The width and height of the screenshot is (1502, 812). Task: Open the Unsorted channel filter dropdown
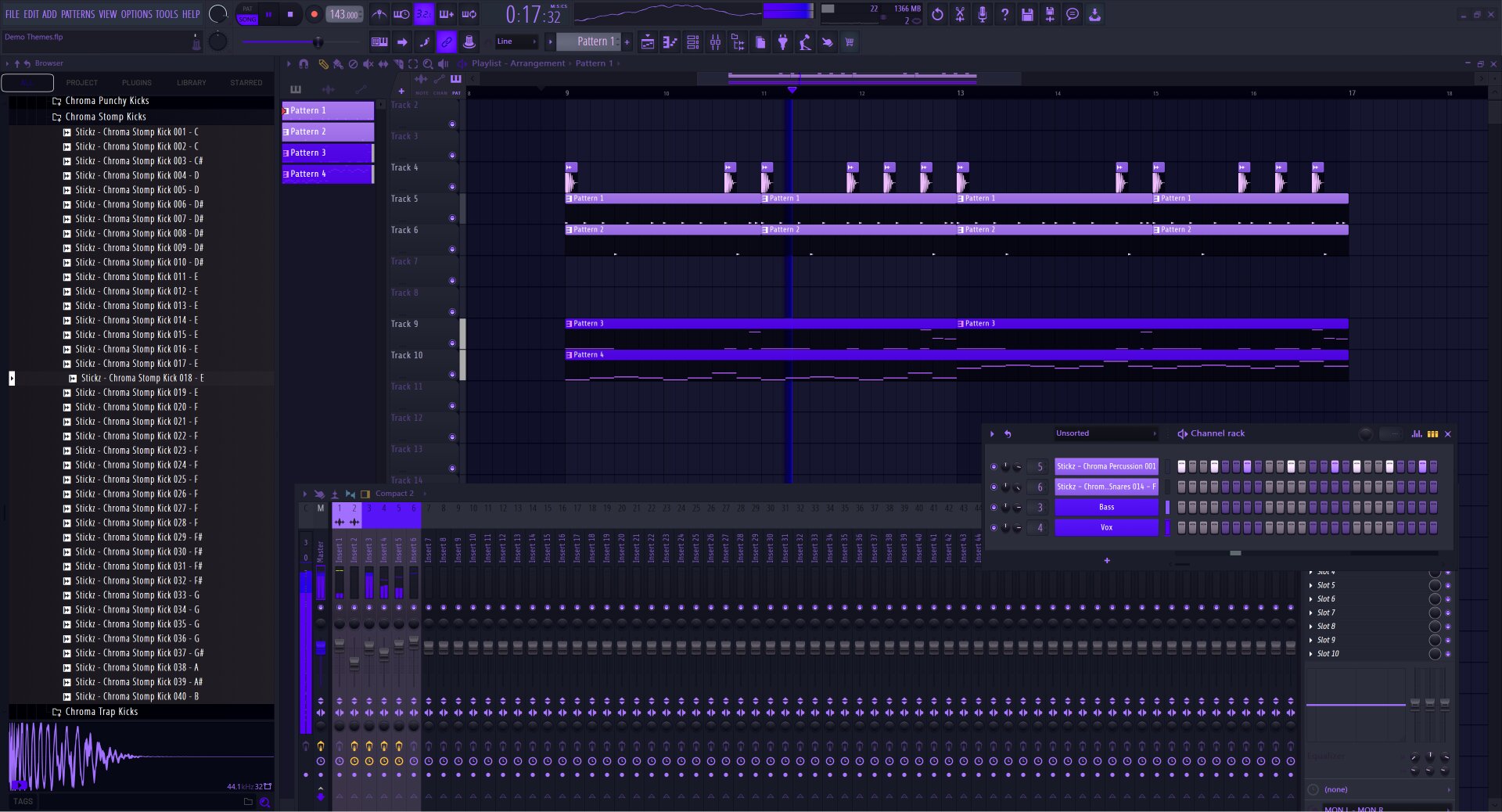pos(1105,433)
